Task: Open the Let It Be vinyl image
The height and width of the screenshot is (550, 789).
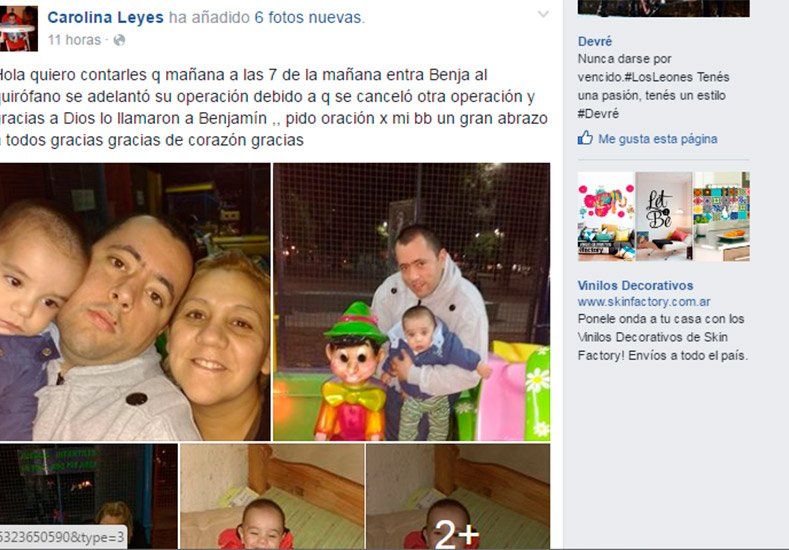Action: click(x=664, y=216)
